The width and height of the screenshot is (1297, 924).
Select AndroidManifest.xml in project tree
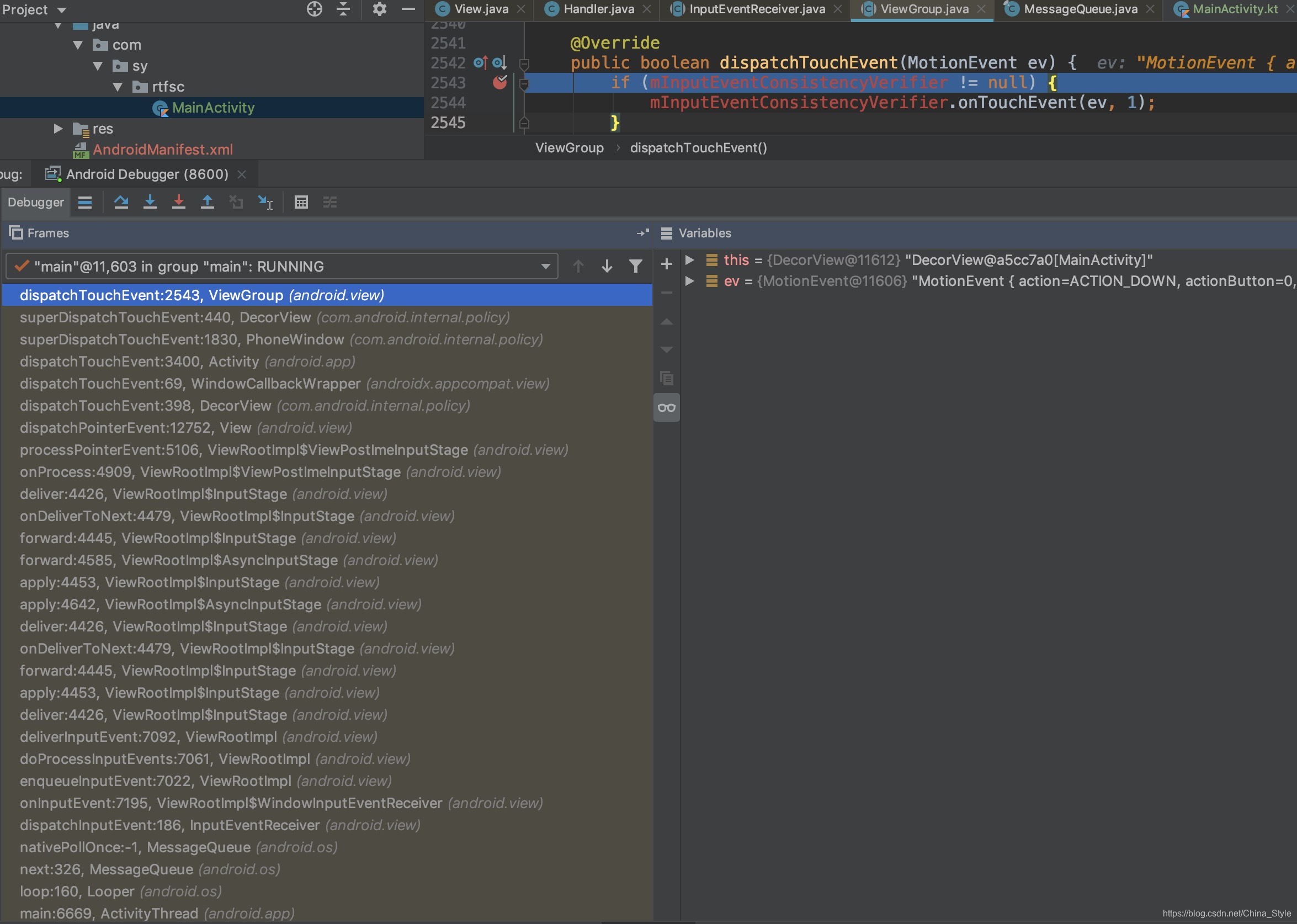click(x=163, y=150)
